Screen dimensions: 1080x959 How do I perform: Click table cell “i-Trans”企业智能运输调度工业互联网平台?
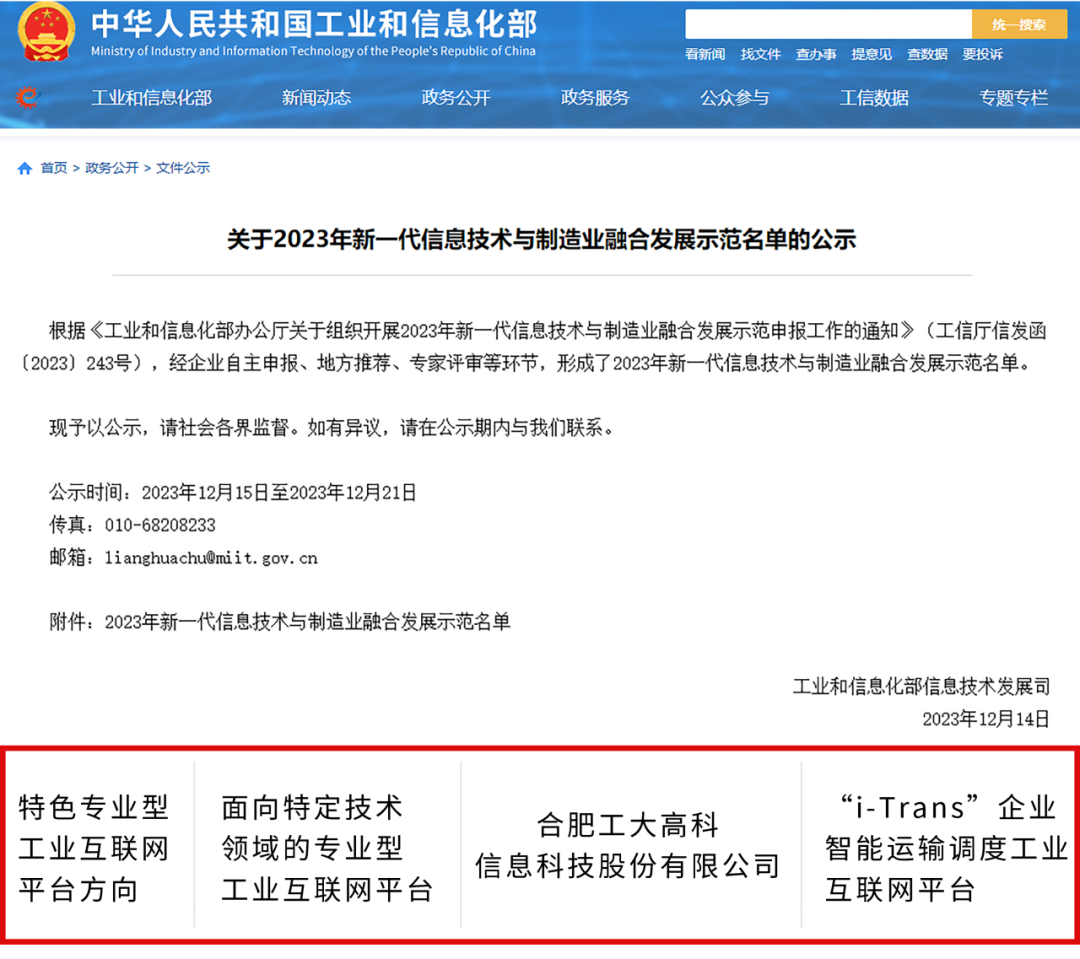pyautogui.click(x=946, y=849)
